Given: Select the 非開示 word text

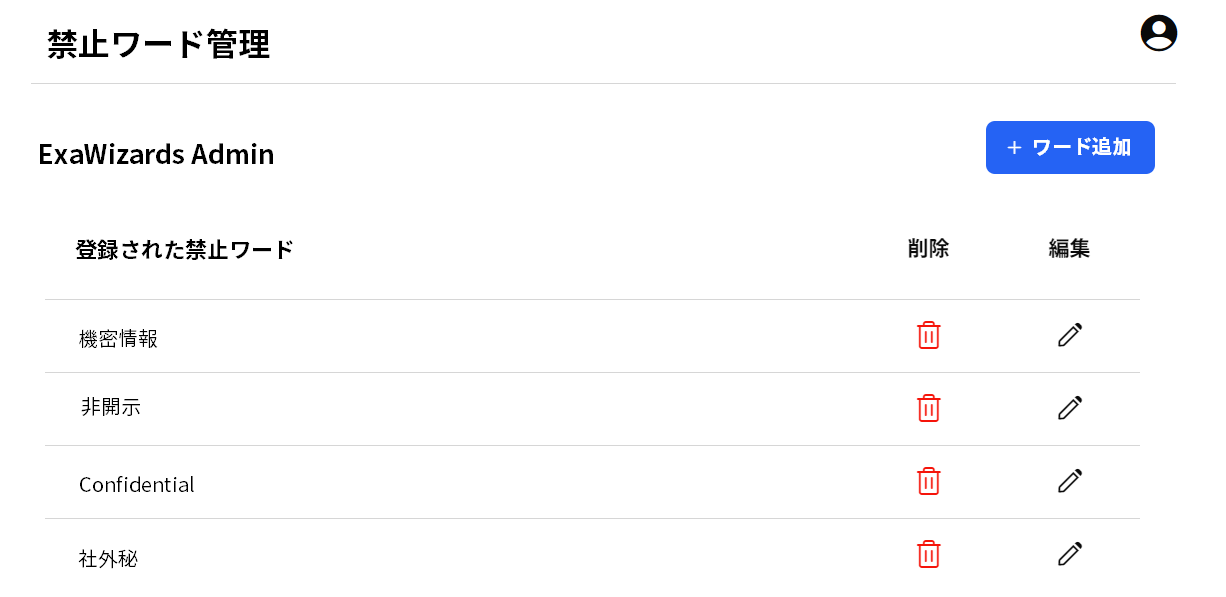Looking at the screenshot, I should pyautogui.click(x=110, y=407).
